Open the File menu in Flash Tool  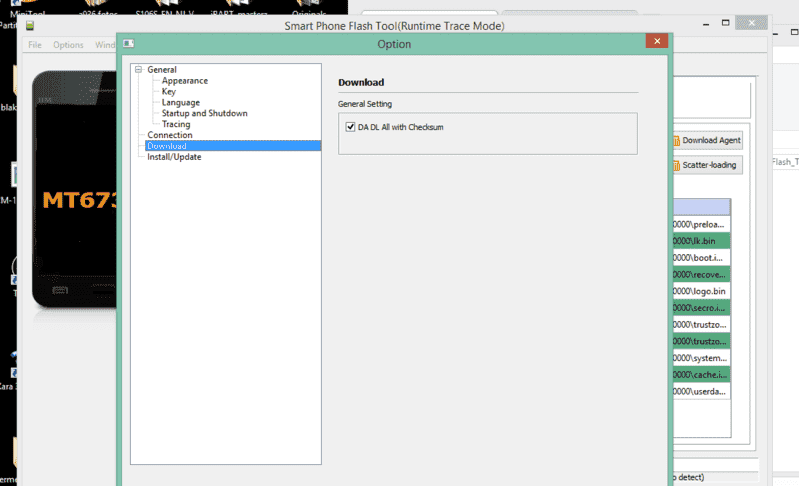click(35, 45)
